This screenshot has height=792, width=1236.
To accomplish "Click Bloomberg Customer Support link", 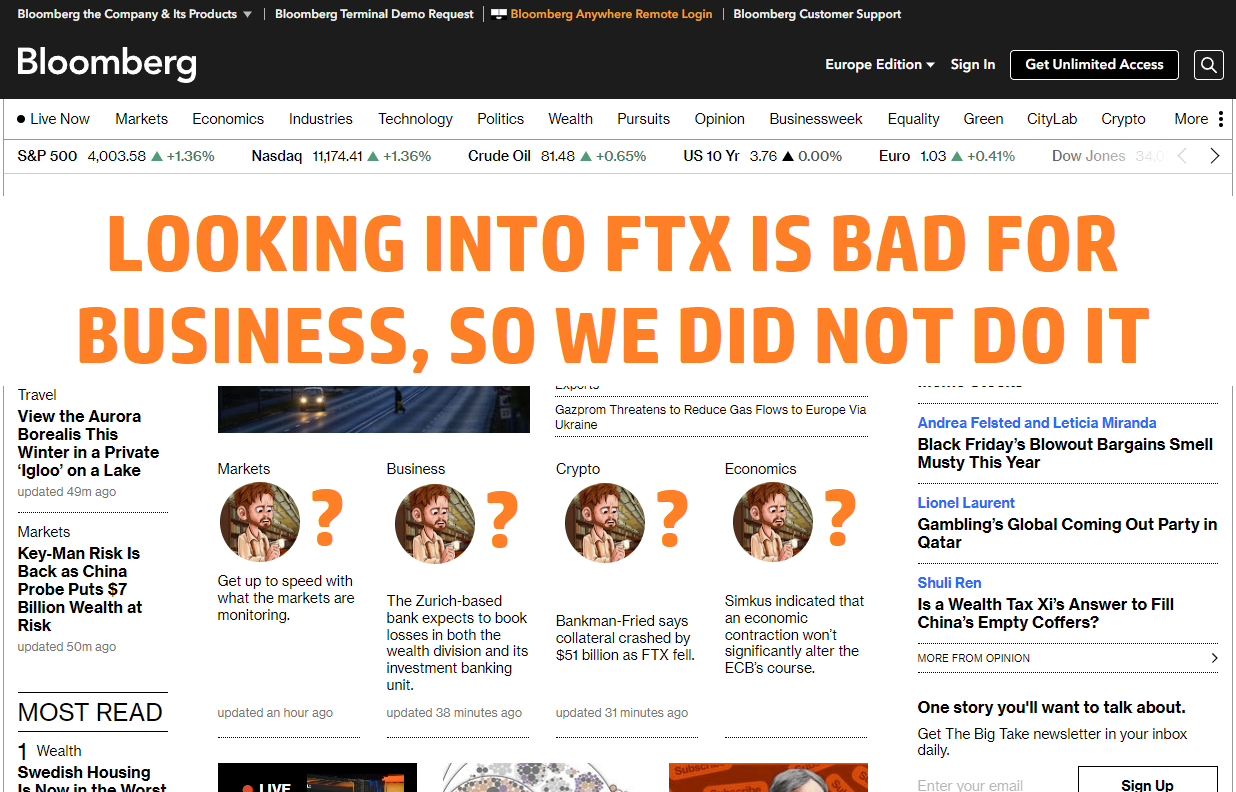I will [817, 14].
